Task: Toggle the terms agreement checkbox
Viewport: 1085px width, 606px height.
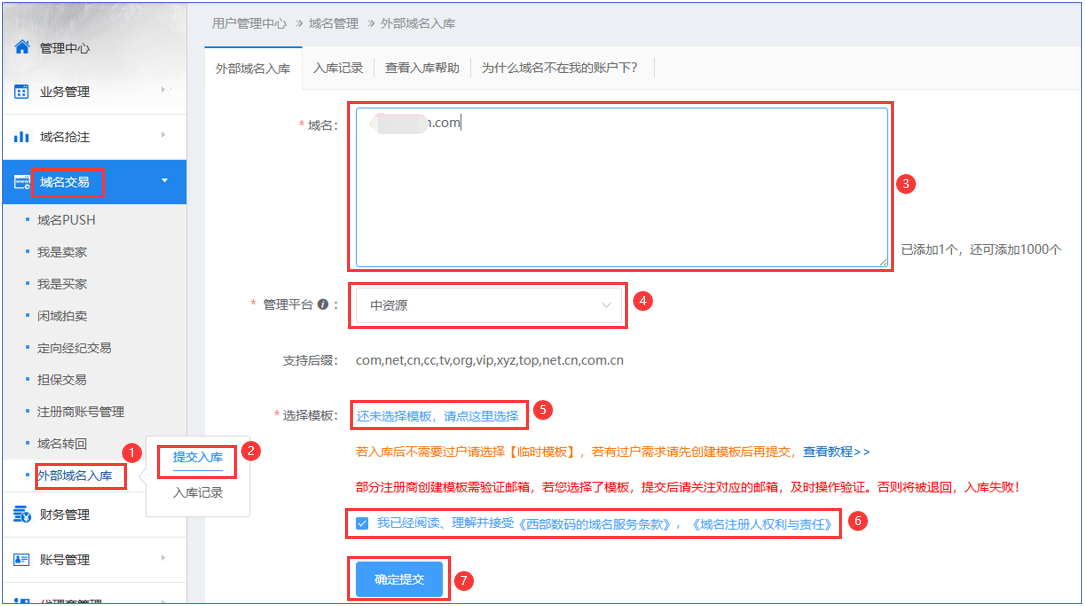Action: (362, 523)
